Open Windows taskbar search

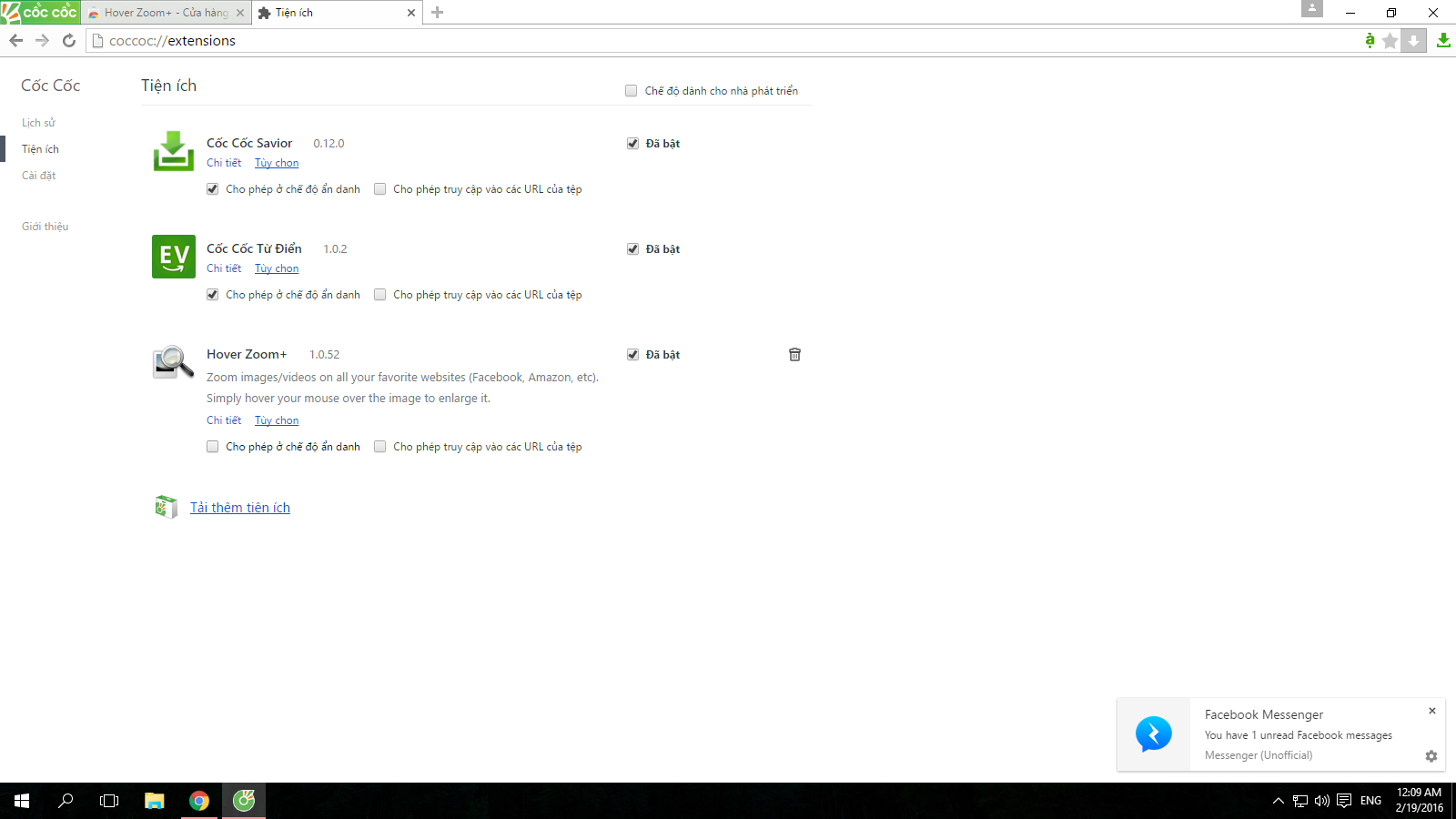66,801
